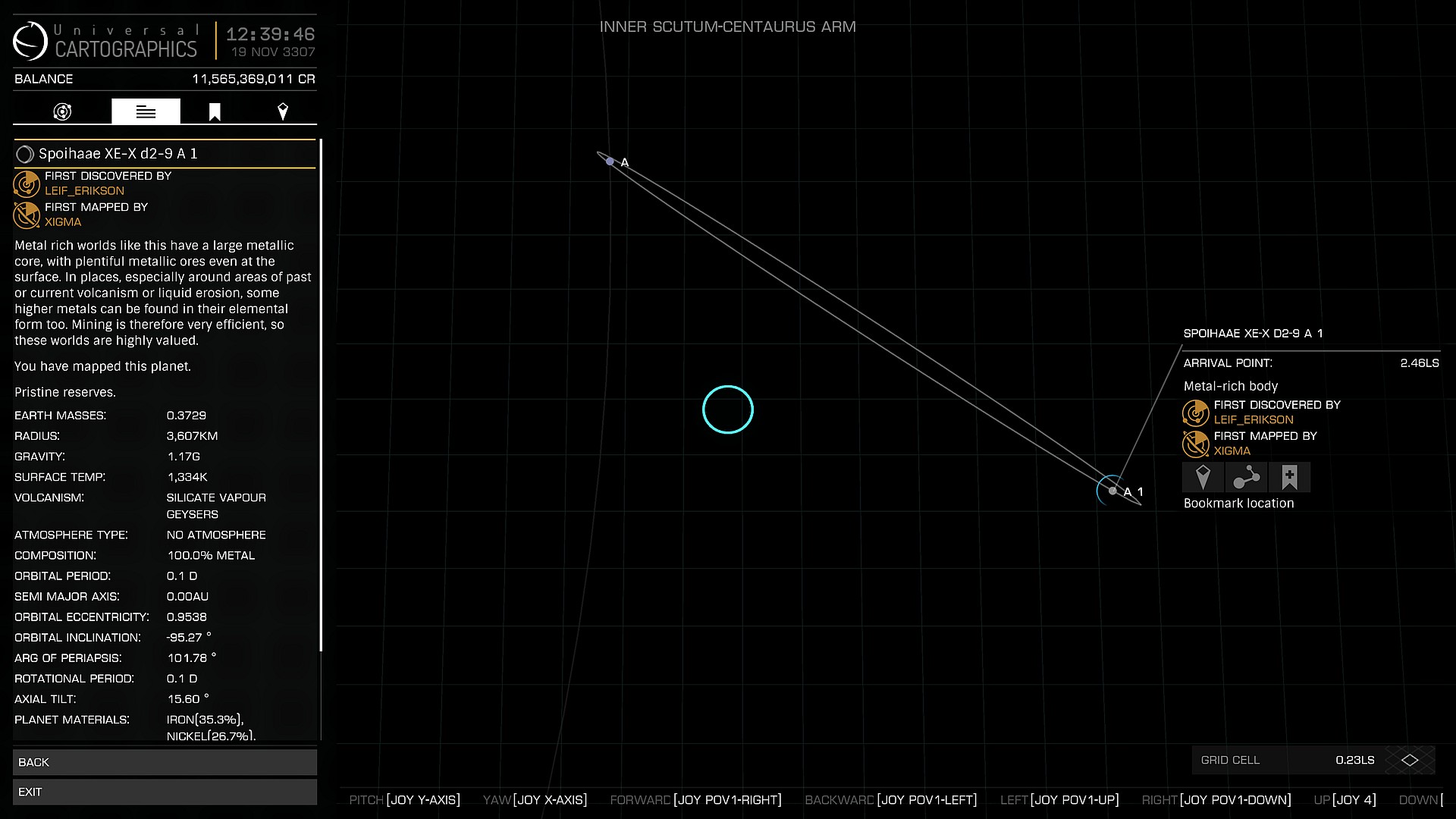This screenshot has width=1456, height=819.
Task: Click the UP [JOY 4] control hint
Action: [x=1345, y=800]
